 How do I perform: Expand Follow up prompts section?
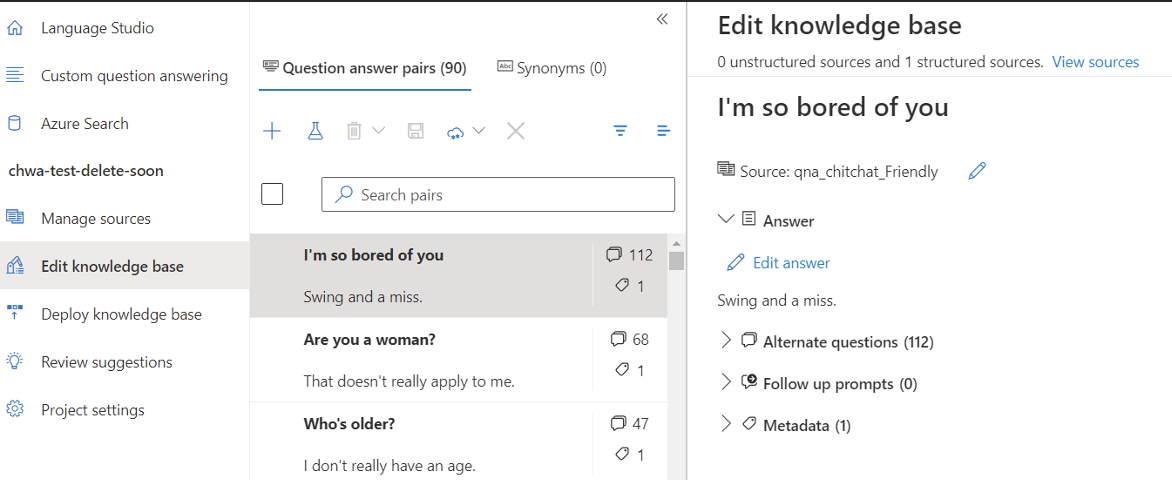[726, 383]
